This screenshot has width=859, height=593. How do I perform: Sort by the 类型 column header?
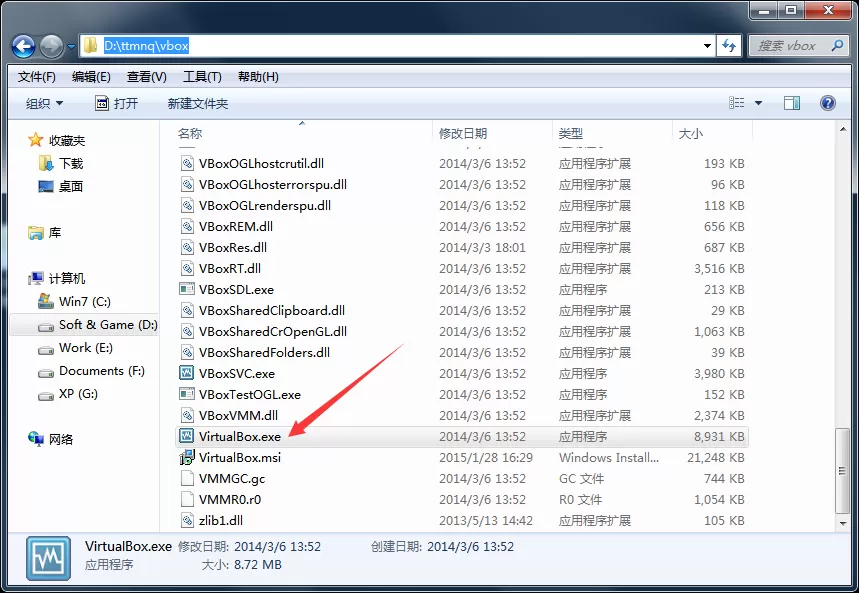coord(571,133)
